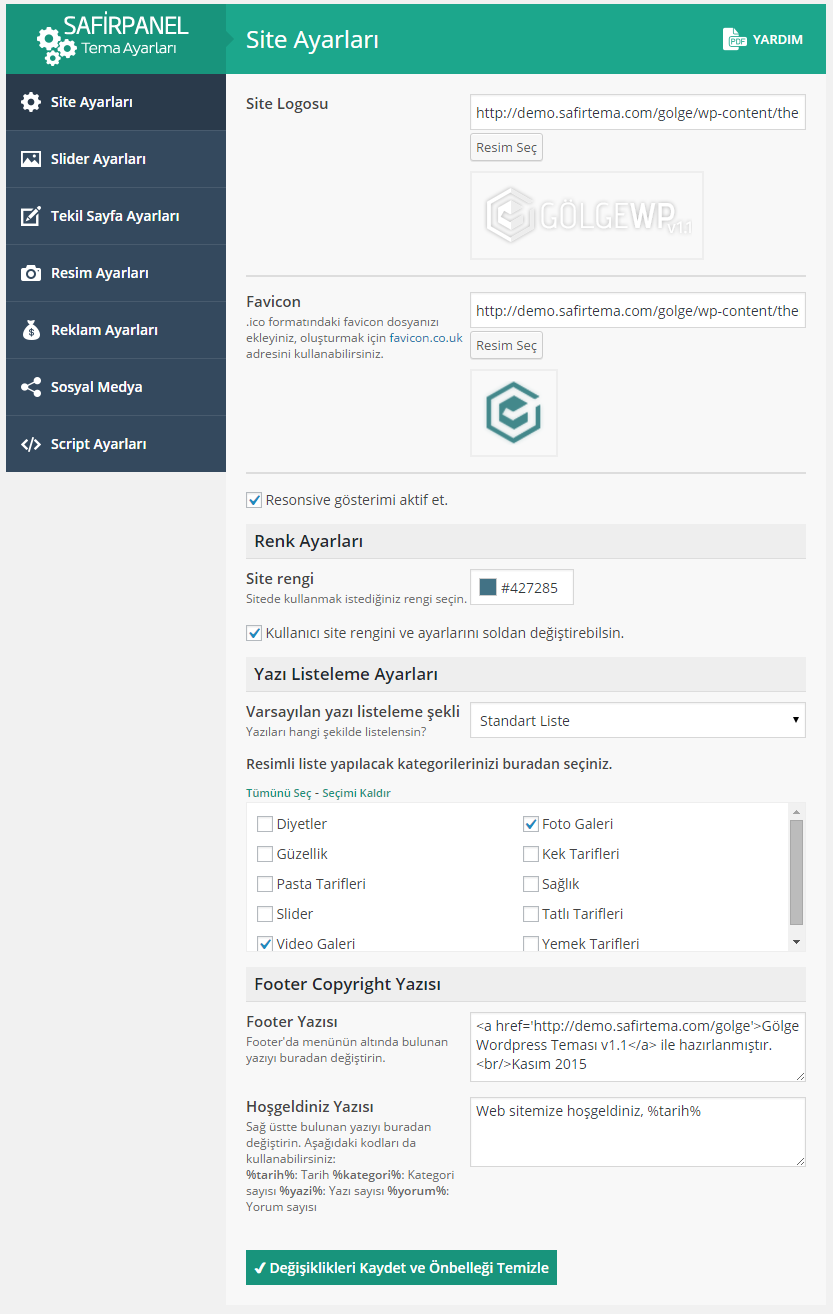
Task: Click the Site rengi color swatch
Action: point(488,588)
